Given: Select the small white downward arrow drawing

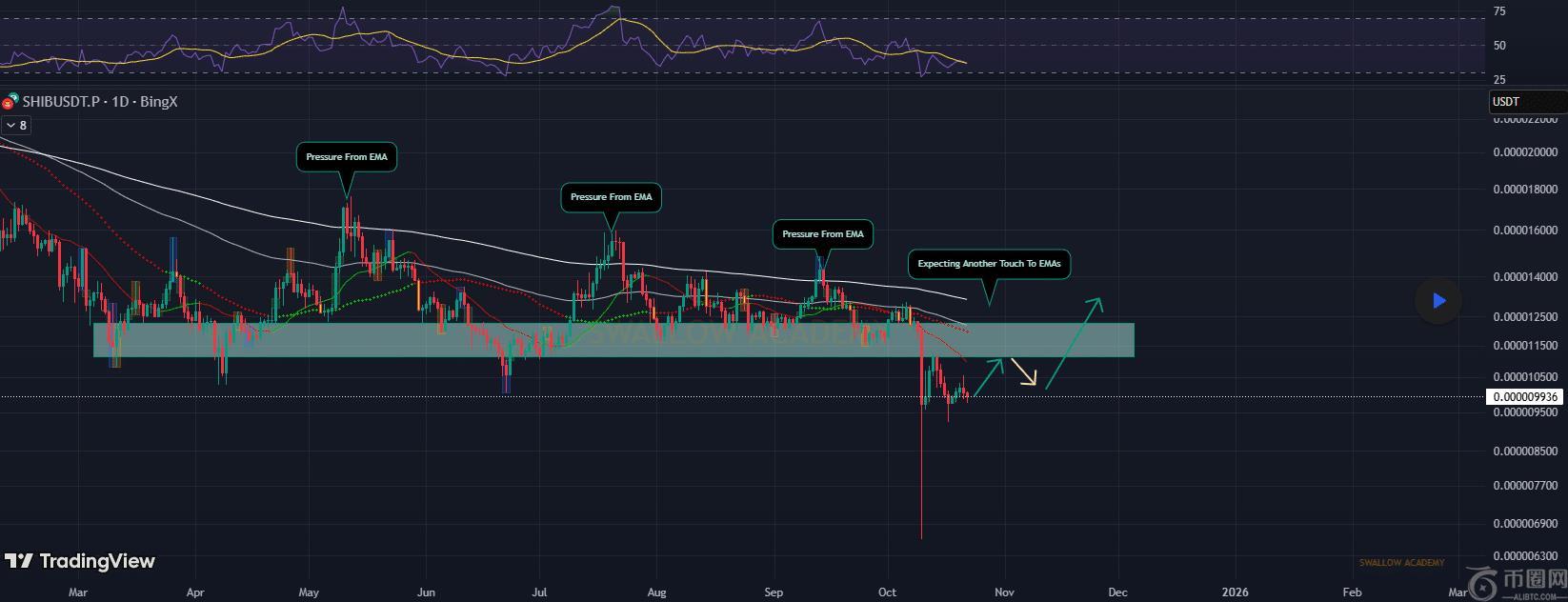Looking at the screenshot, I should (x=1024, y=372).
